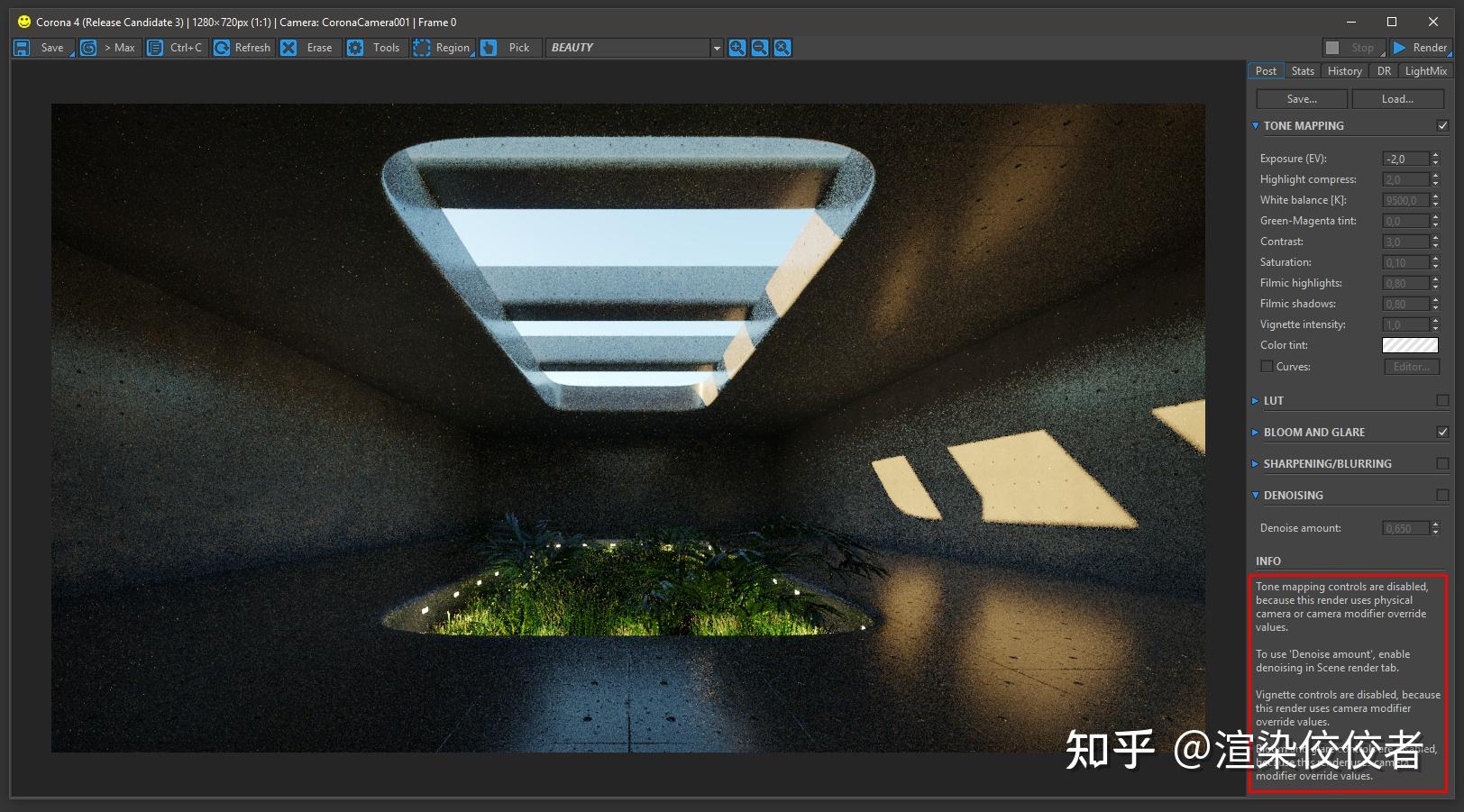Open the Tools menu button

point(375,48)
